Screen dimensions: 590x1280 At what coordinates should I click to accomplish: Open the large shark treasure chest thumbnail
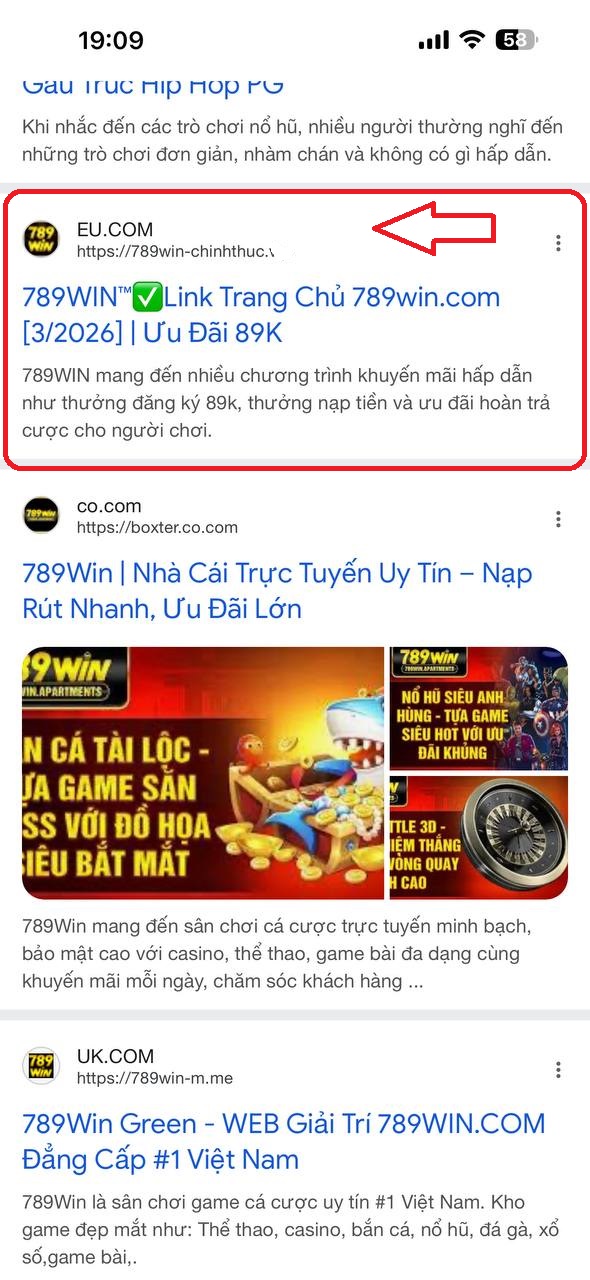(203, 773)
